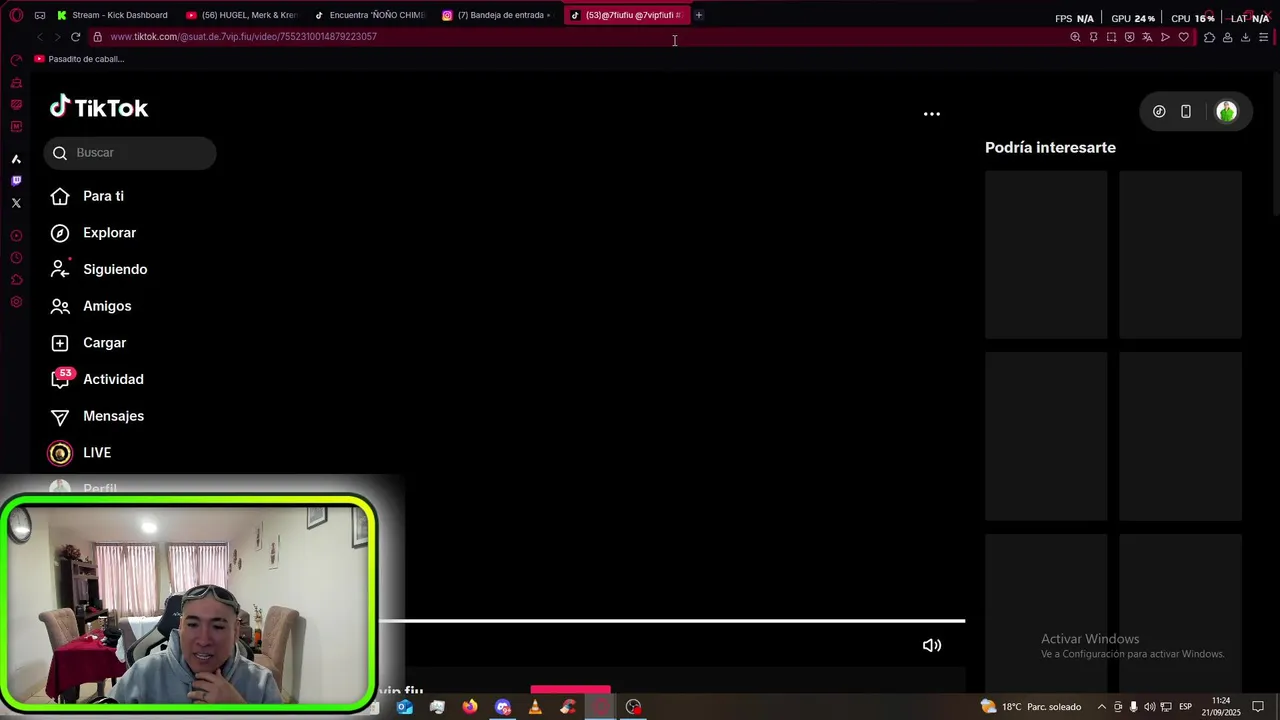Open a new browser tab
1280x720 pixels.
tap(699, 15)
